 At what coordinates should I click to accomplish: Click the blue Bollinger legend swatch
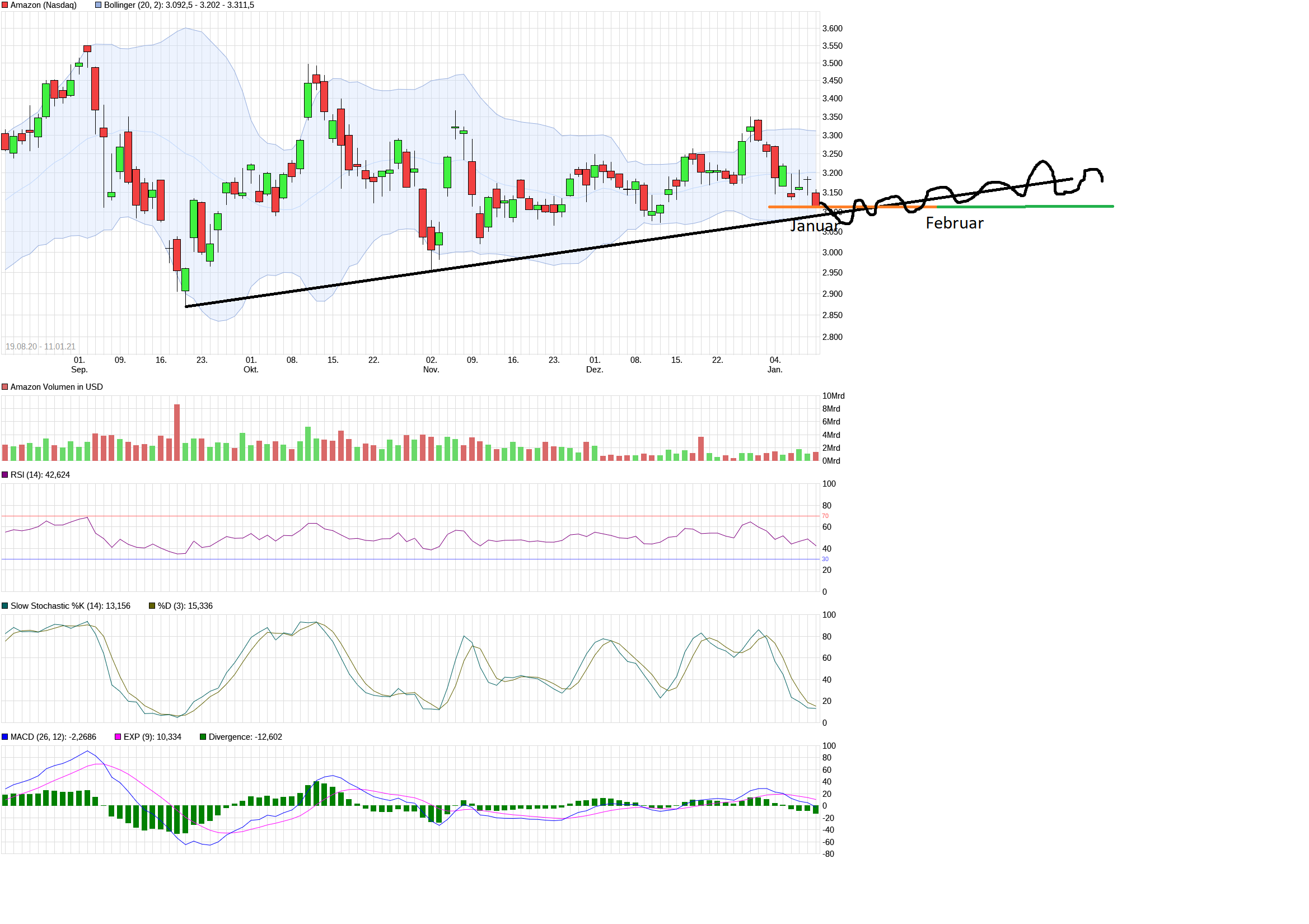tap(98, 5)
